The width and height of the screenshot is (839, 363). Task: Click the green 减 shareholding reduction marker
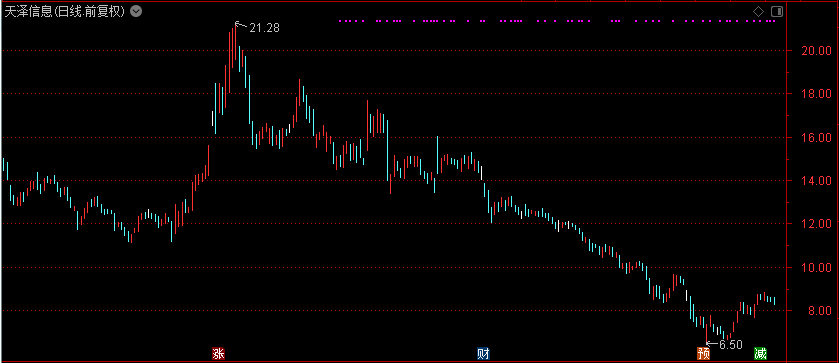(x=760, y=353)
